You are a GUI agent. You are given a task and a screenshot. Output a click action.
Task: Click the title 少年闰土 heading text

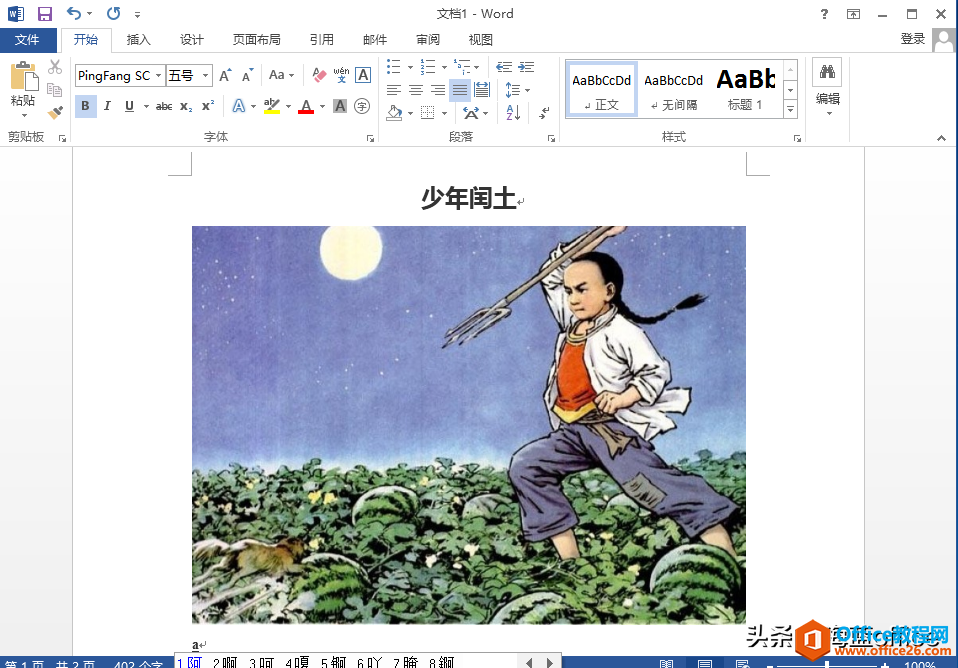click(469, 198)
